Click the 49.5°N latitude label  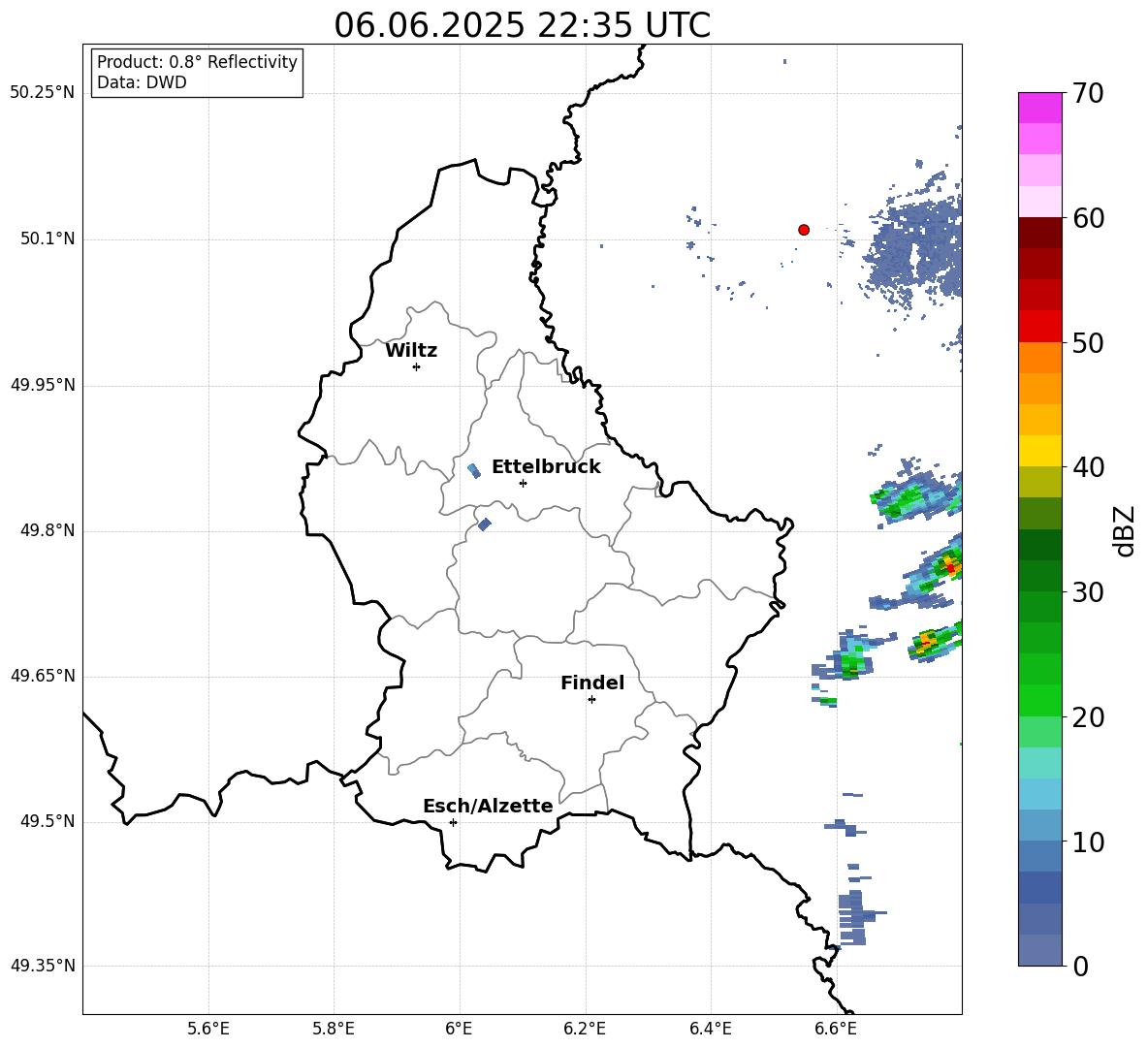[x=48, y=821]
